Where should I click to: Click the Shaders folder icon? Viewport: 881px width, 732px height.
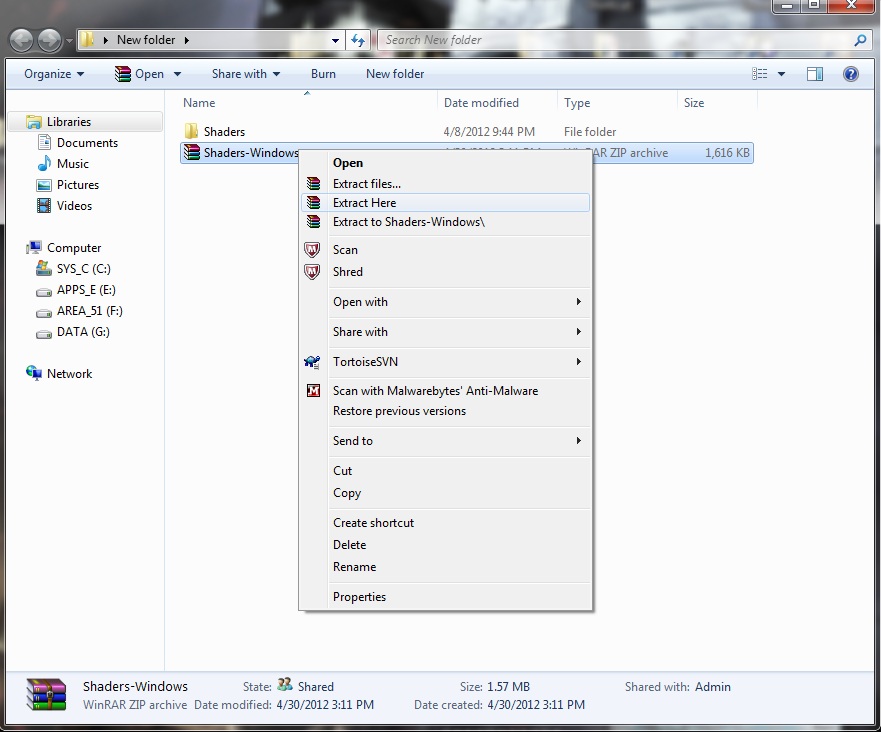[x=191, y=131]
